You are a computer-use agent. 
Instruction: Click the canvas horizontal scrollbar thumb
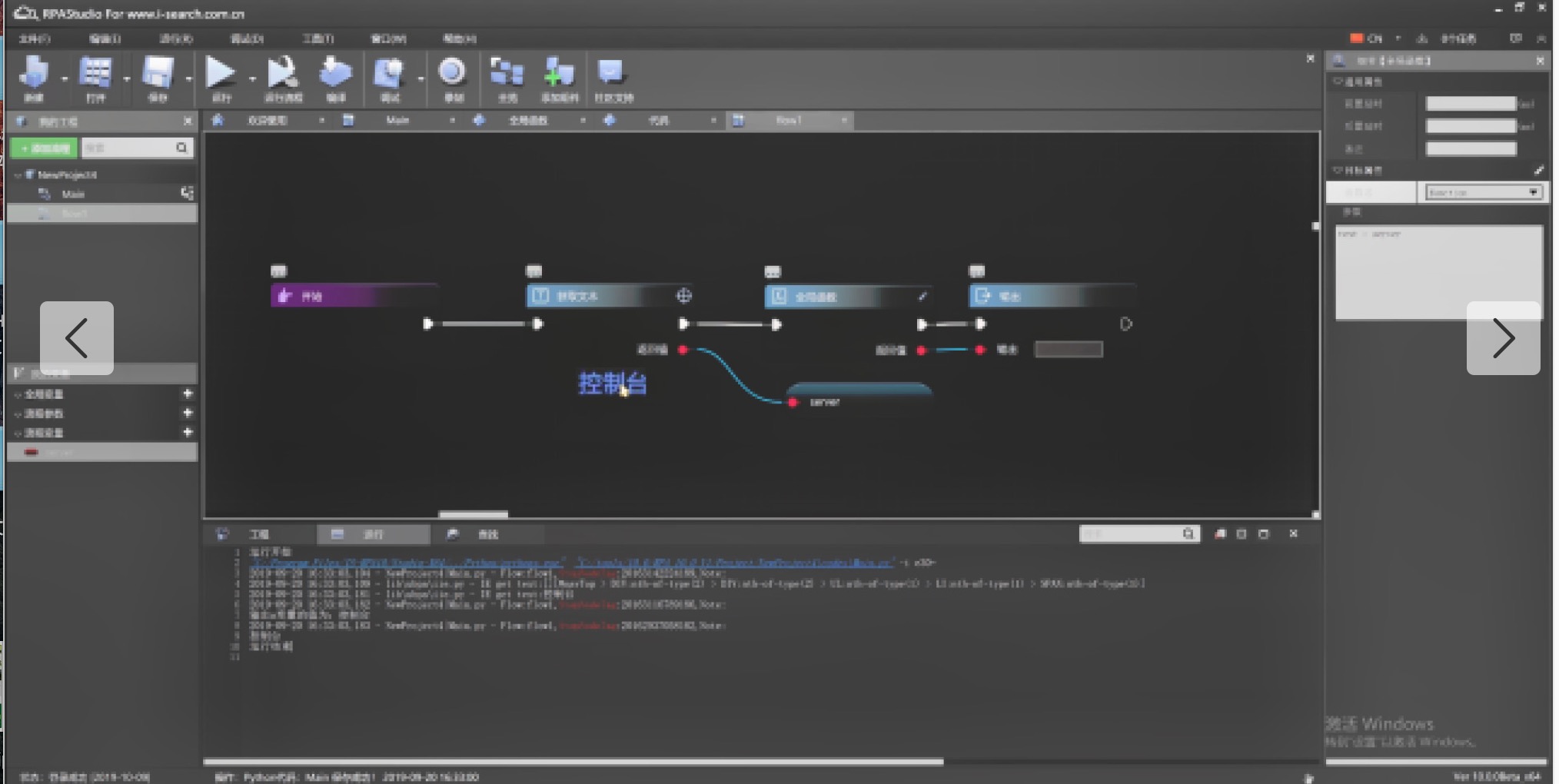[474, 514]
